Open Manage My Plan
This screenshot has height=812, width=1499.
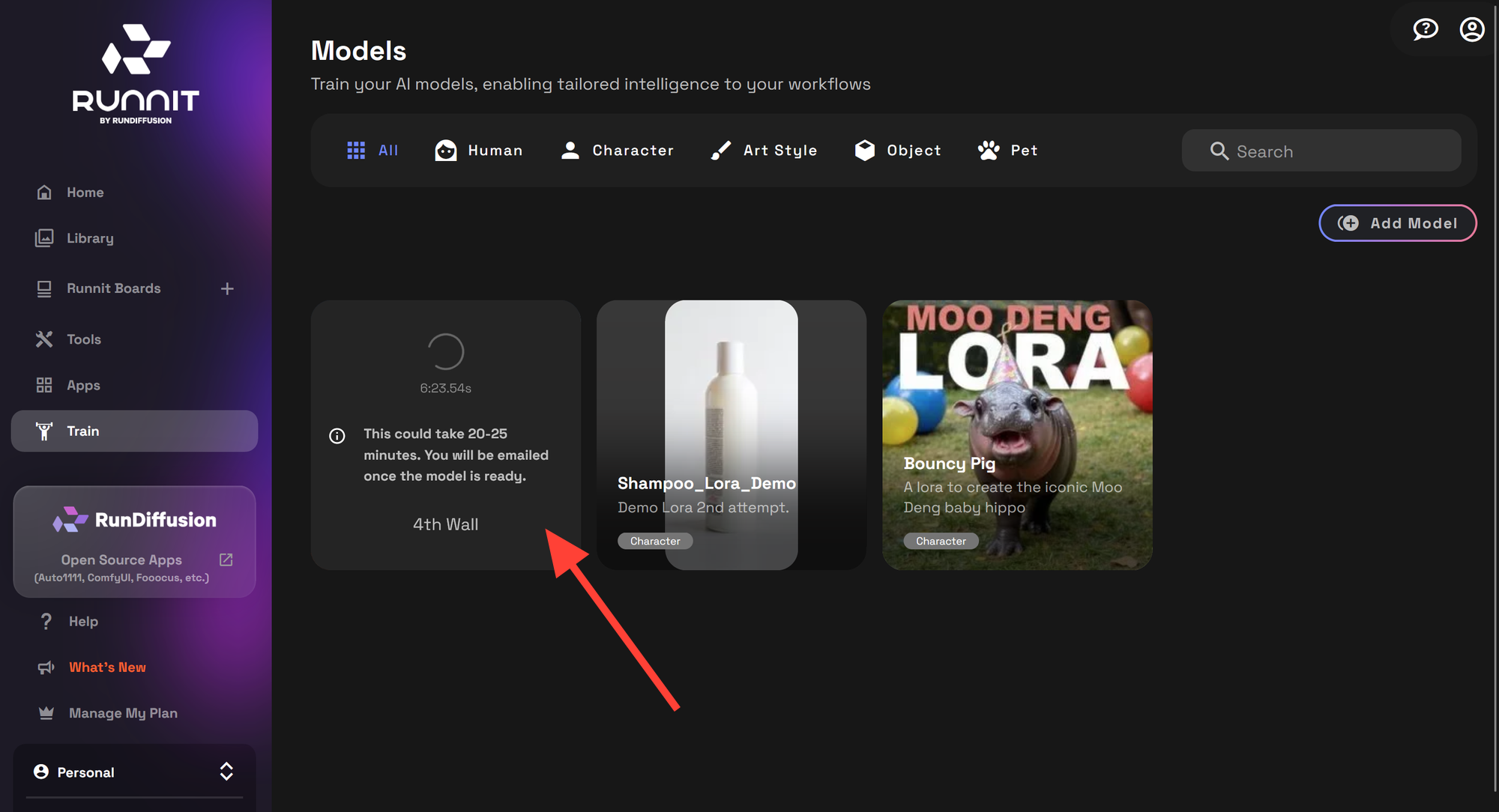[x=123, y=712]
